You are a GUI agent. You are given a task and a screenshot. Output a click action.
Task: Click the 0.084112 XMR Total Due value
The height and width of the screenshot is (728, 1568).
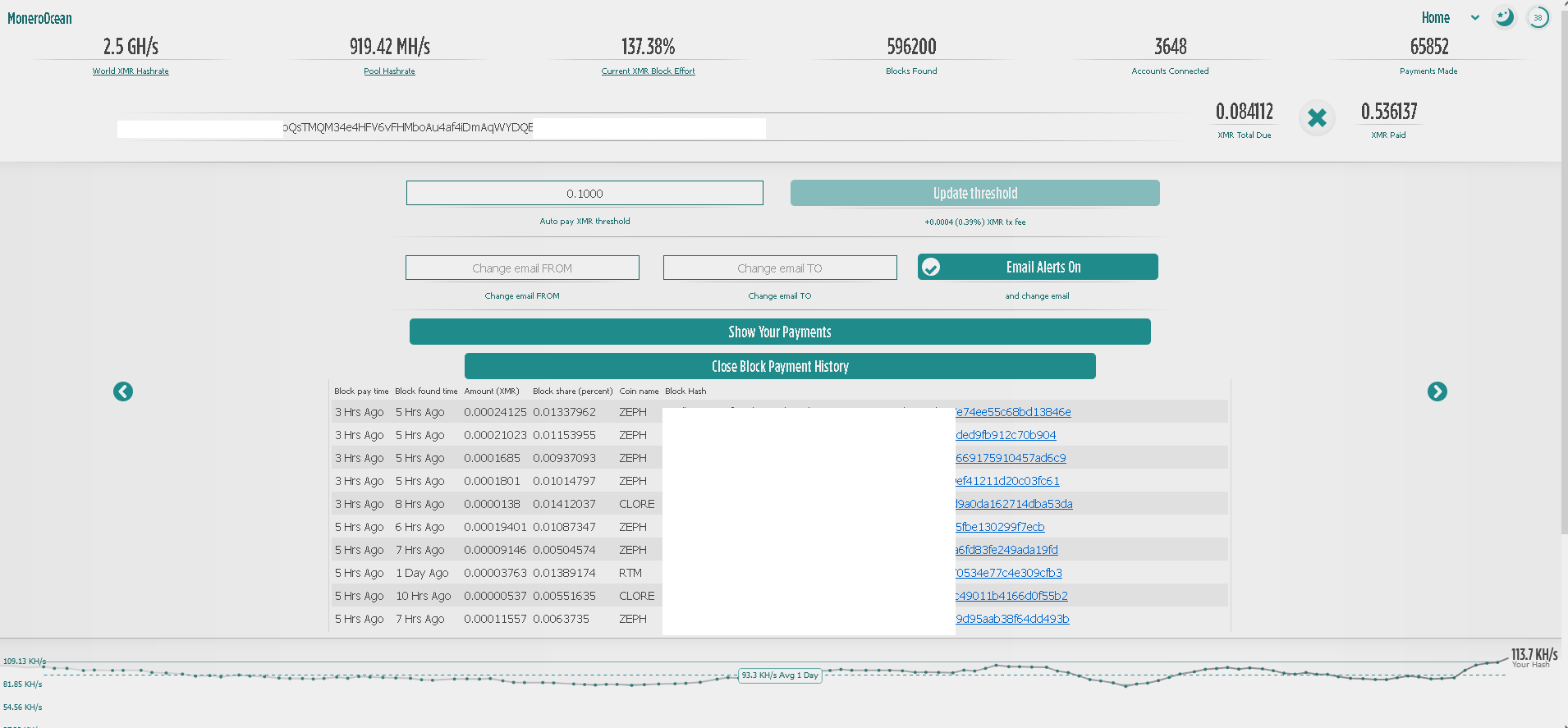tap(1245, 112)
